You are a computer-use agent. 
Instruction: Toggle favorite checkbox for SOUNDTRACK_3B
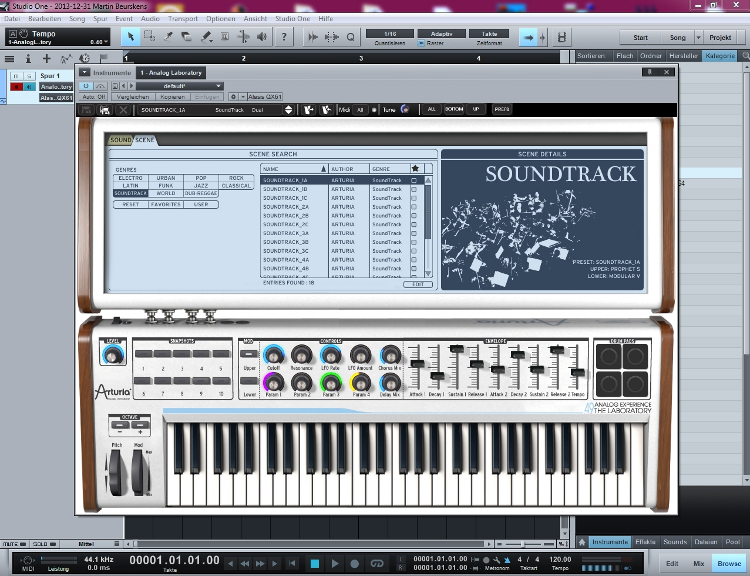(x=414, y=242)
